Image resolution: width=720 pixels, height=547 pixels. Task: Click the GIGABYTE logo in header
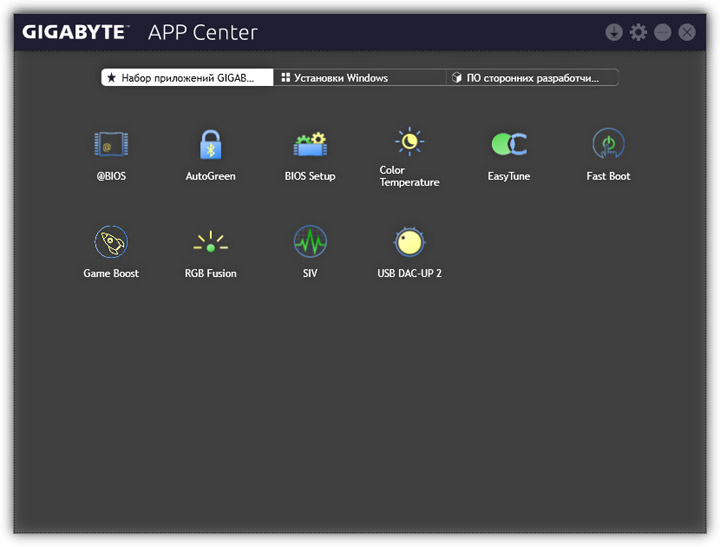point(76,32)
